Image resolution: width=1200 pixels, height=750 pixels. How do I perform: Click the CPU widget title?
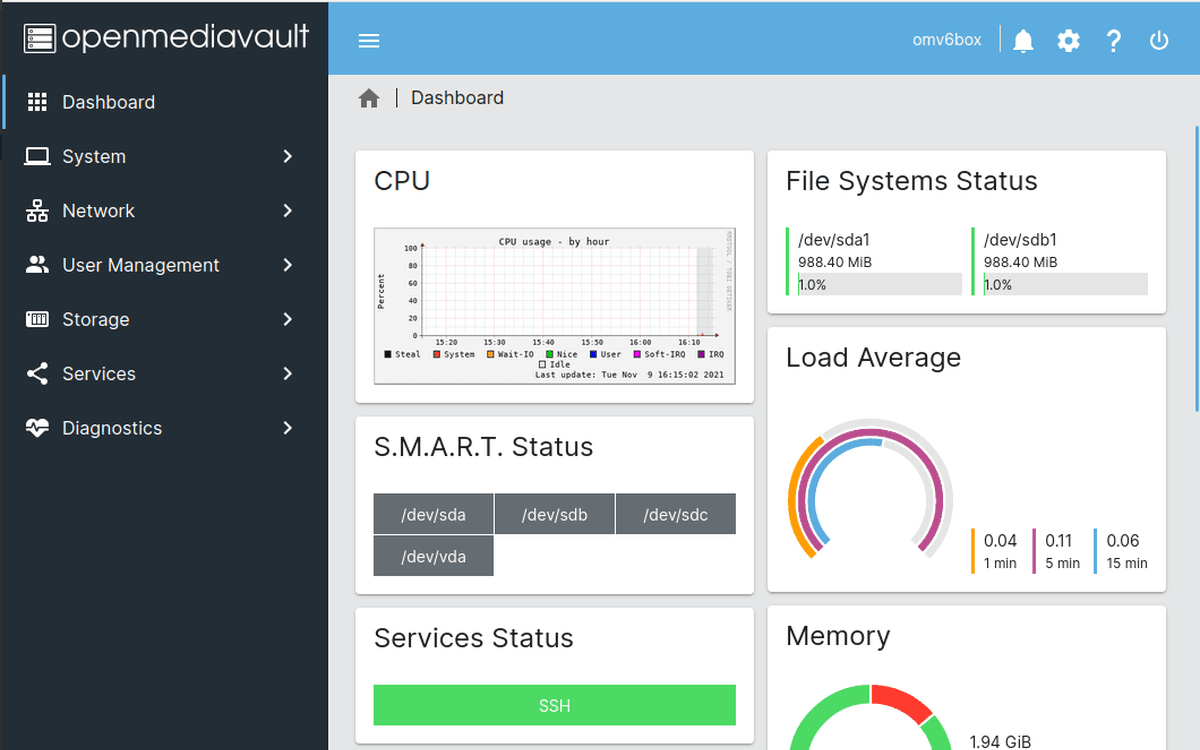[x=402, y=181]
